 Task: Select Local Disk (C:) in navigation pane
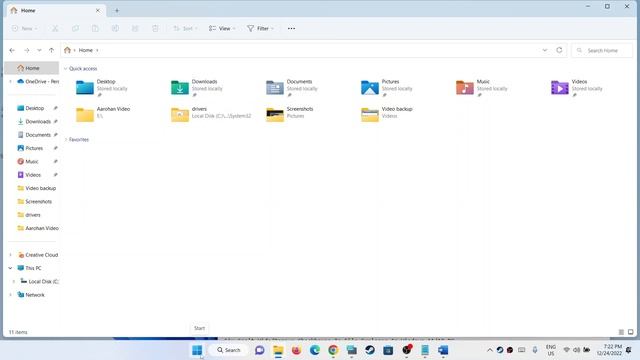coord(39,282)
